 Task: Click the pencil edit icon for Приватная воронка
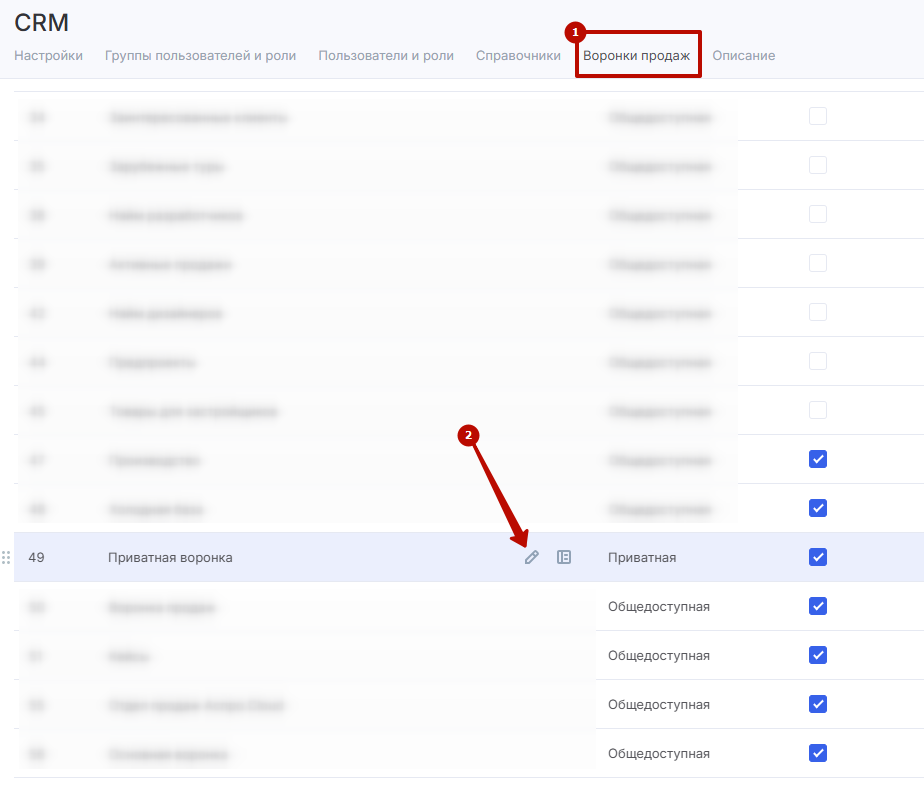coord(531,557)
